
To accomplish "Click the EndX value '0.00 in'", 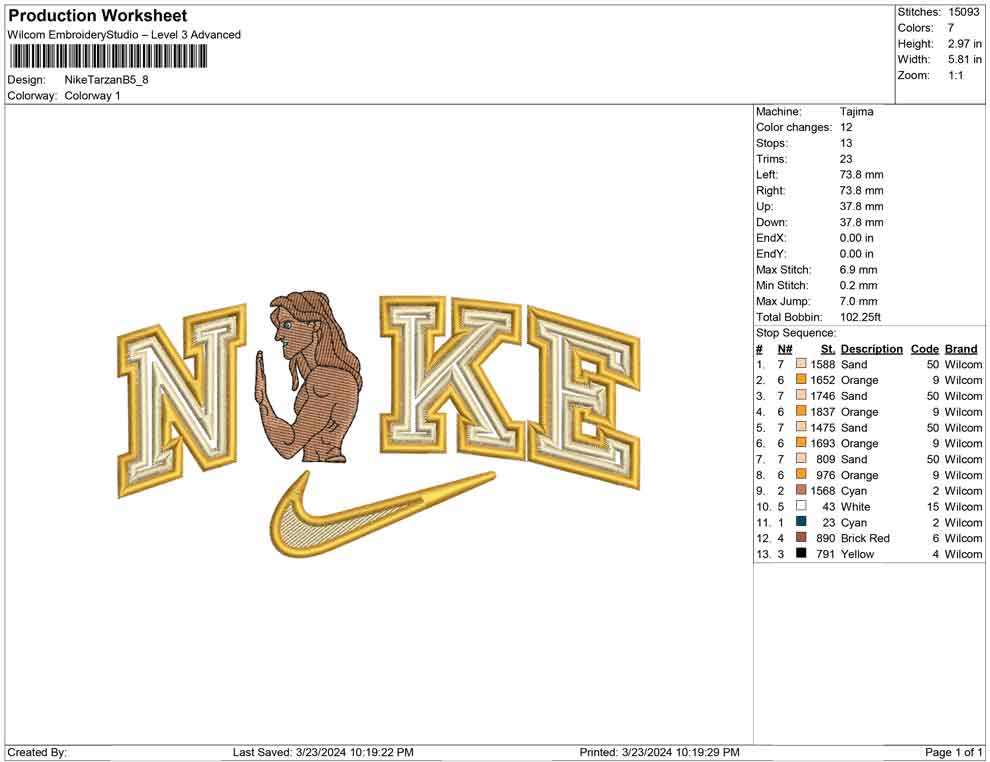I will pyautogui.click(x=857, y=237).
